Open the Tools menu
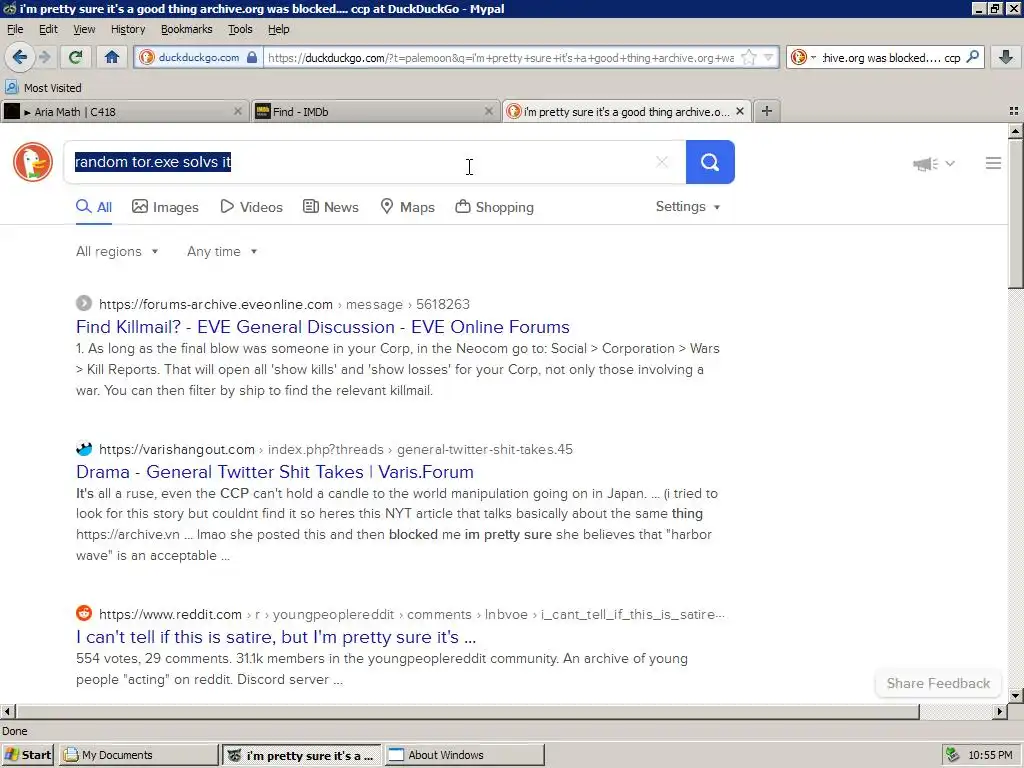Image resolution: width=1024 pixels, height=768 pixels. point(240,29)
